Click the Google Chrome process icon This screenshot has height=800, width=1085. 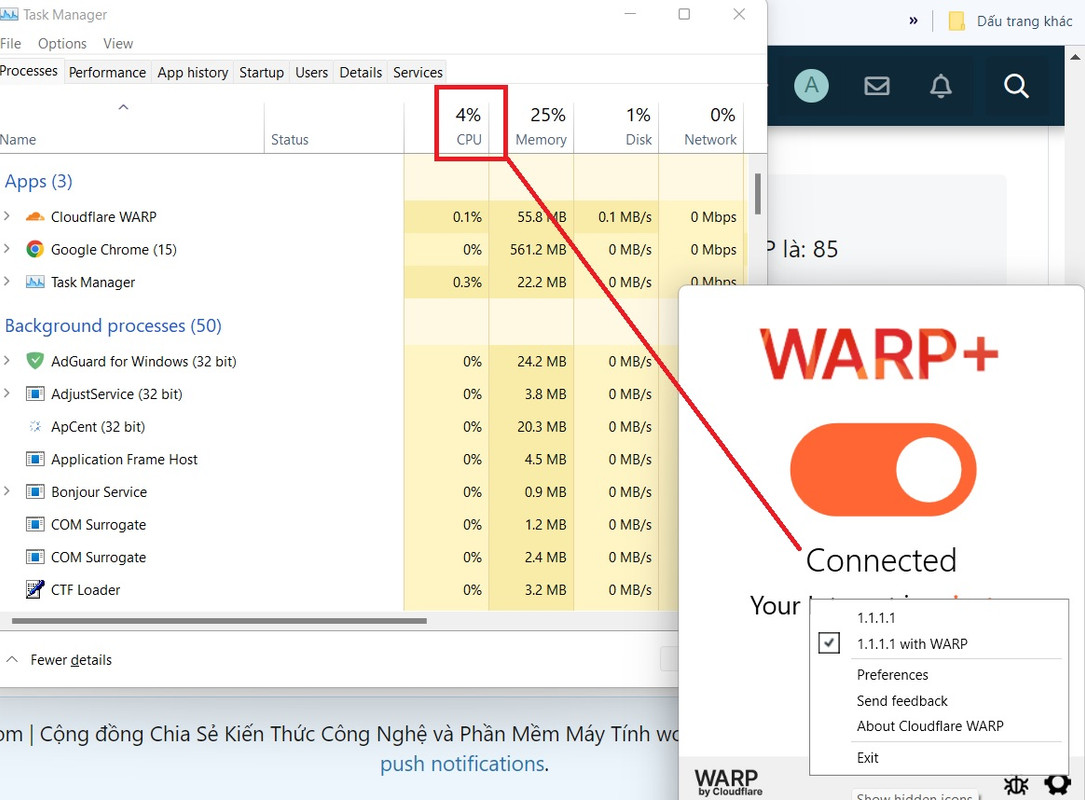(35, 249)
